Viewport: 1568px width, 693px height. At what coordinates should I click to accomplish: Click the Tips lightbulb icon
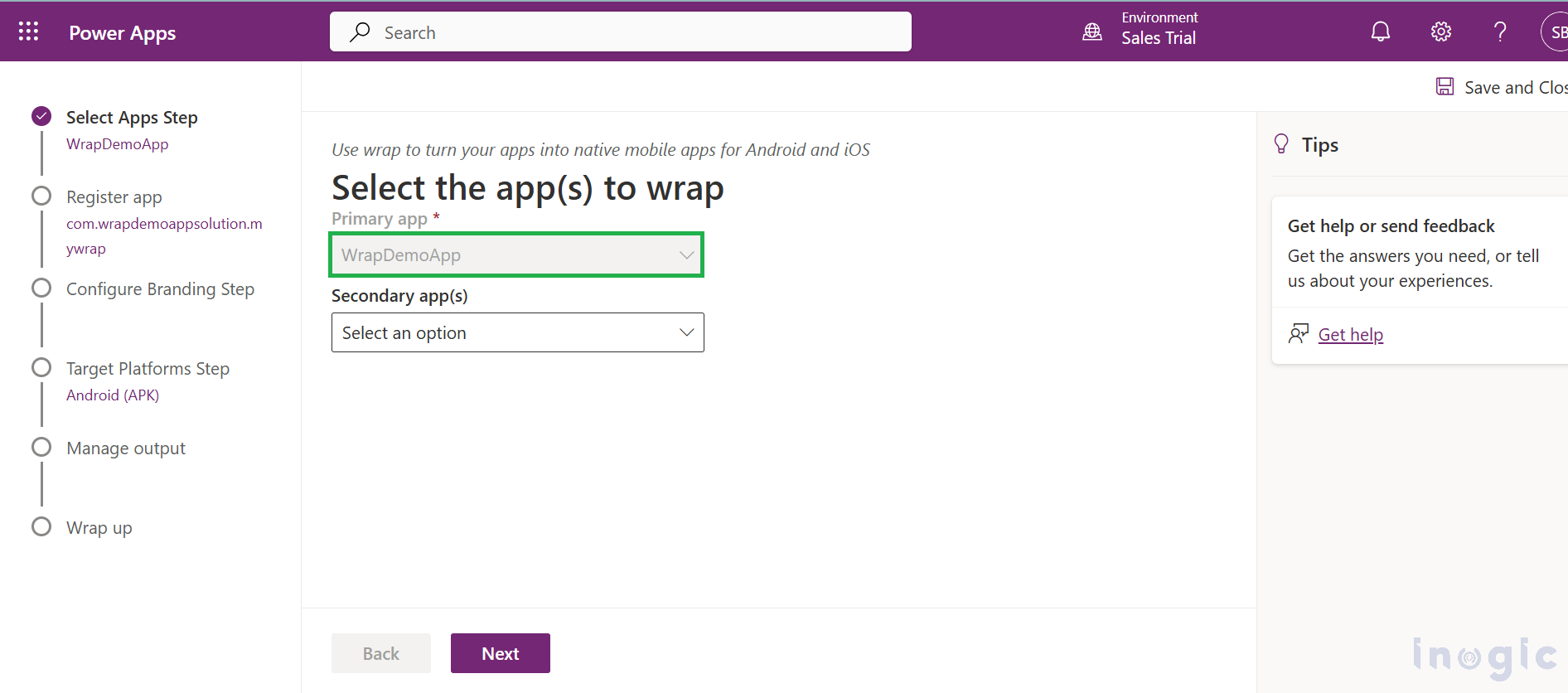tap(1281, 144)
